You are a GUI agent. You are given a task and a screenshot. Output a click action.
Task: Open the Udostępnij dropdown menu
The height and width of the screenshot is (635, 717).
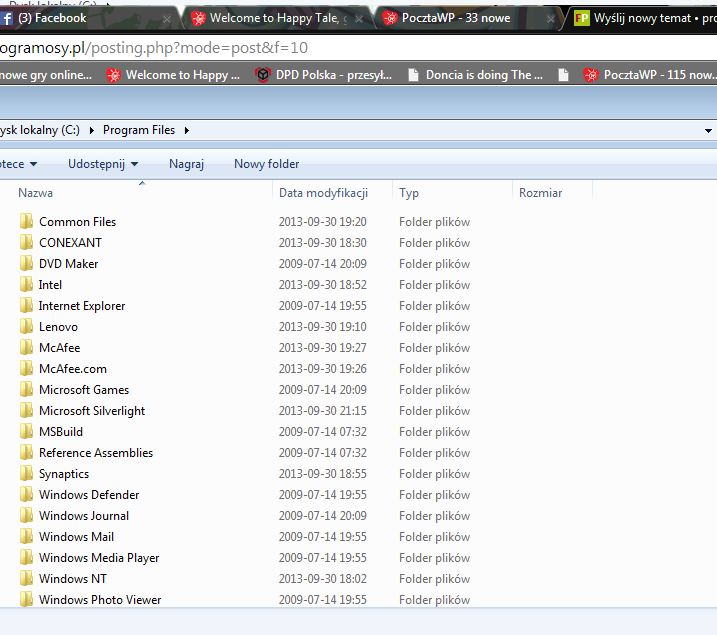103,164
